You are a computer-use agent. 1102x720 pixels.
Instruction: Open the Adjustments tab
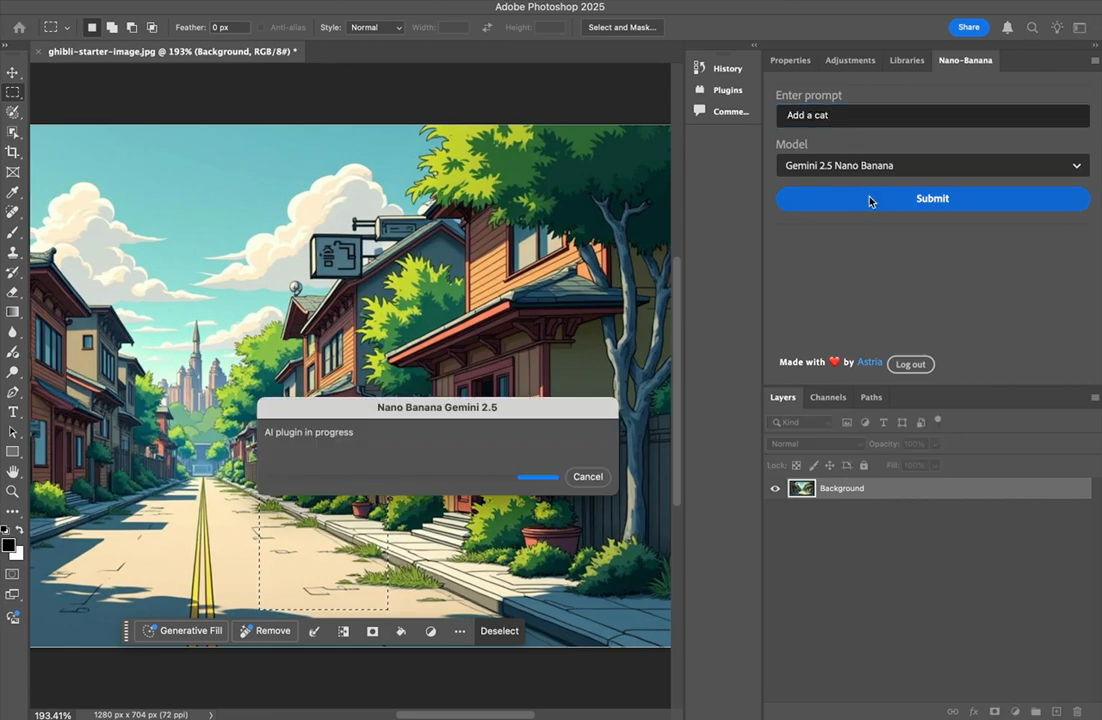point(849,60)
